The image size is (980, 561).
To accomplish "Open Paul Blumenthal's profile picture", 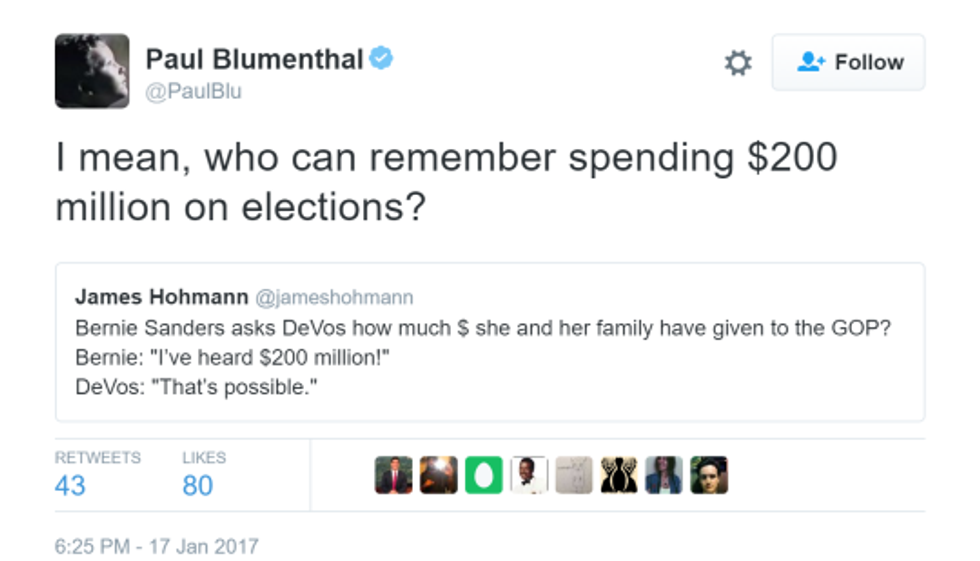I will tap(92, 71).
